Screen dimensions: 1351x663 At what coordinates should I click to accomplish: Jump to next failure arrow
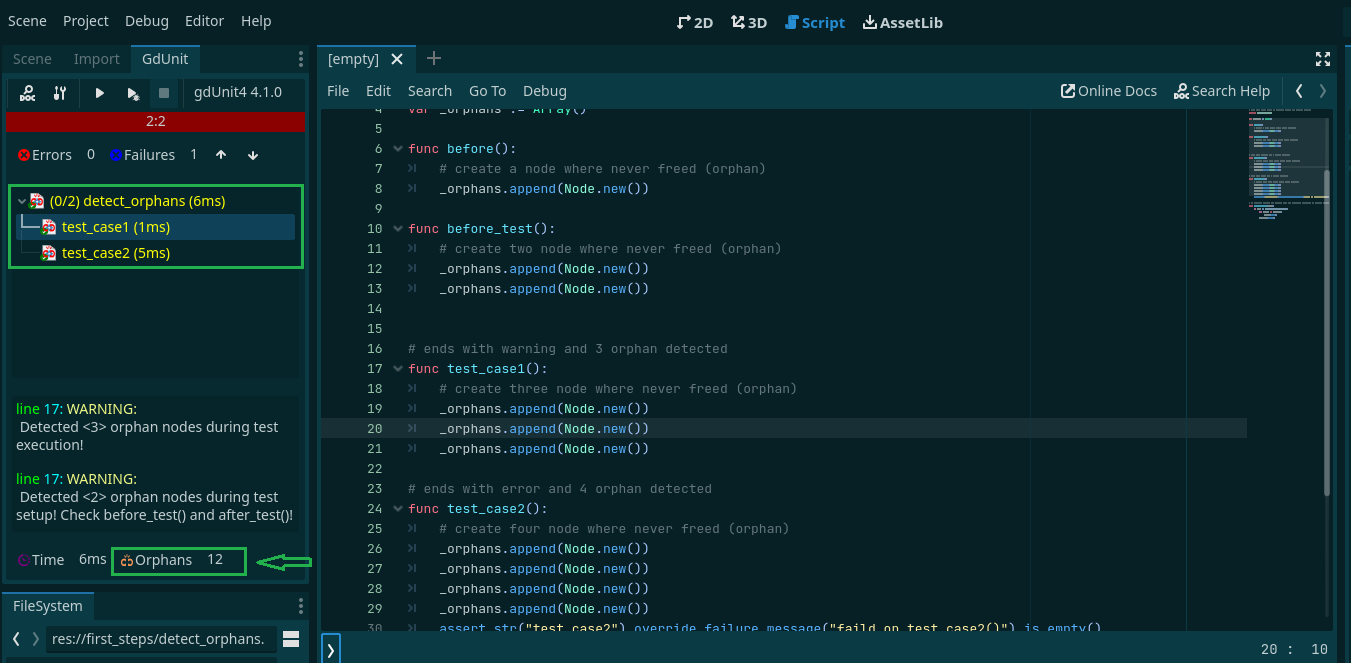click(253, 155)
